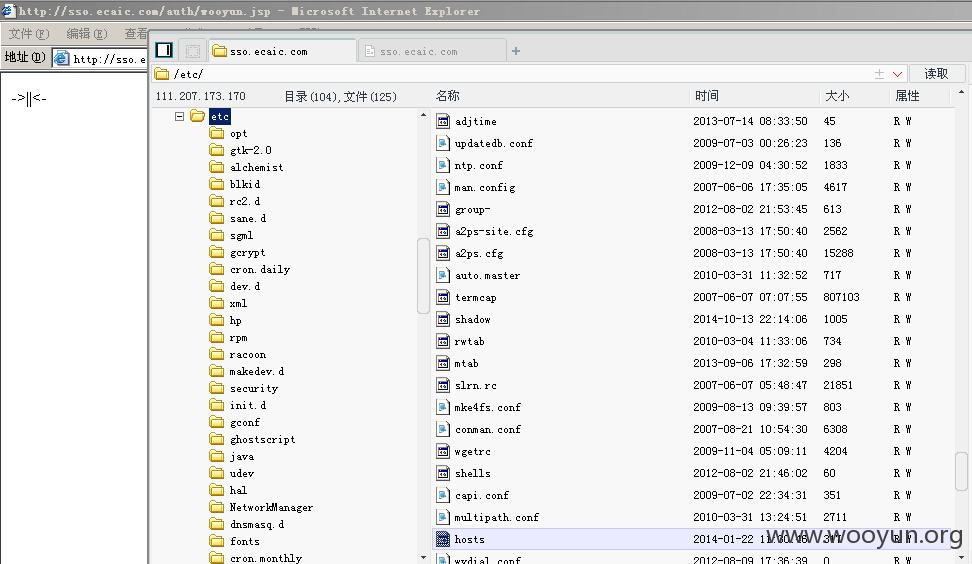The height and width of the screenshot is (564, 972).
Task: Select the group- file icon
Action: pos(443,209)
